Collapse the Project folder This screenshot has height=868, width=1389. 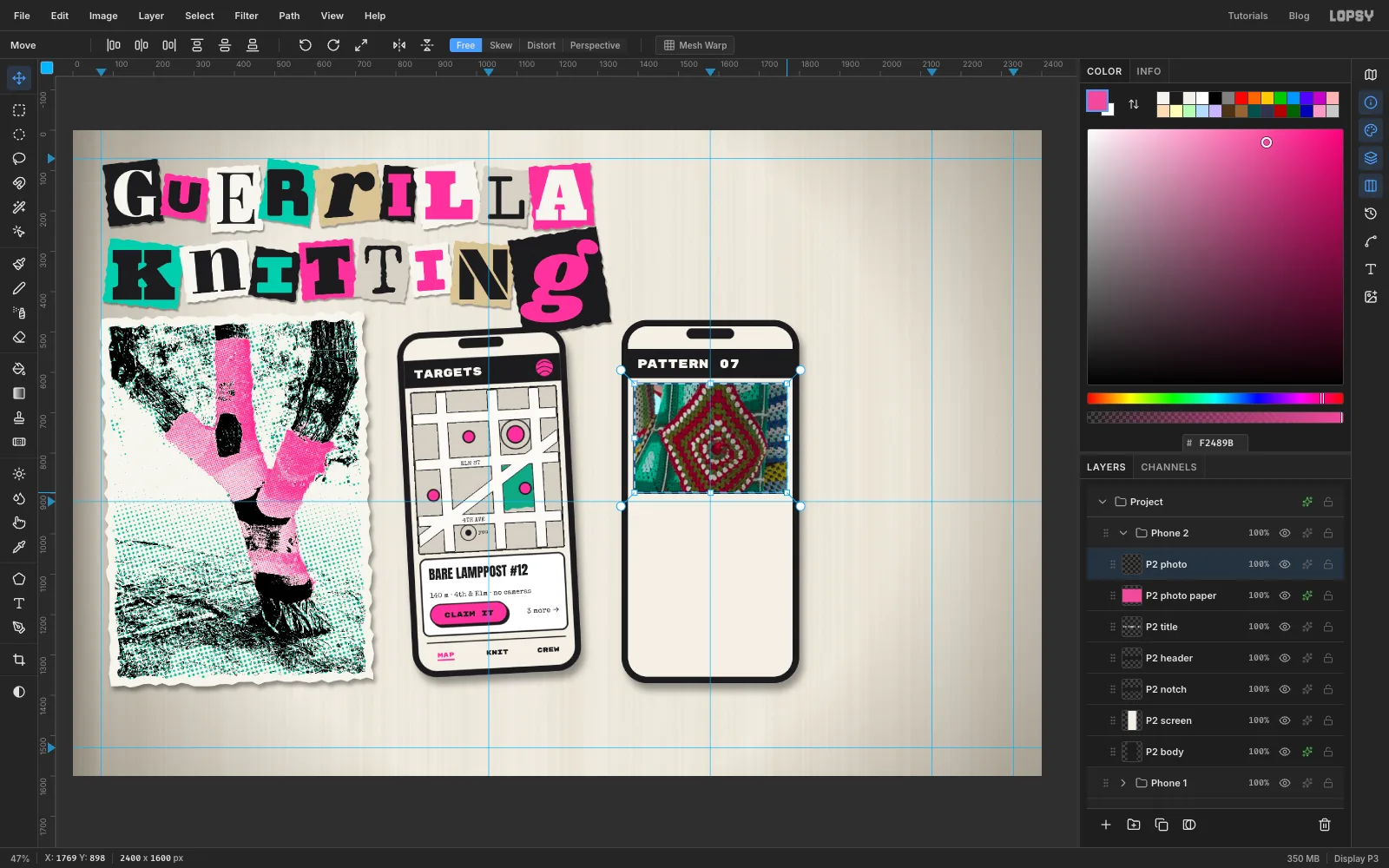coord(1103,502)
